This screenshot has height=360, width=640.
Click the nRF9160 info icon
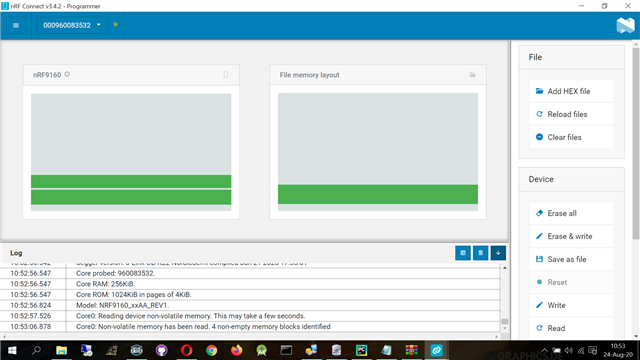(x=67, y=74)
